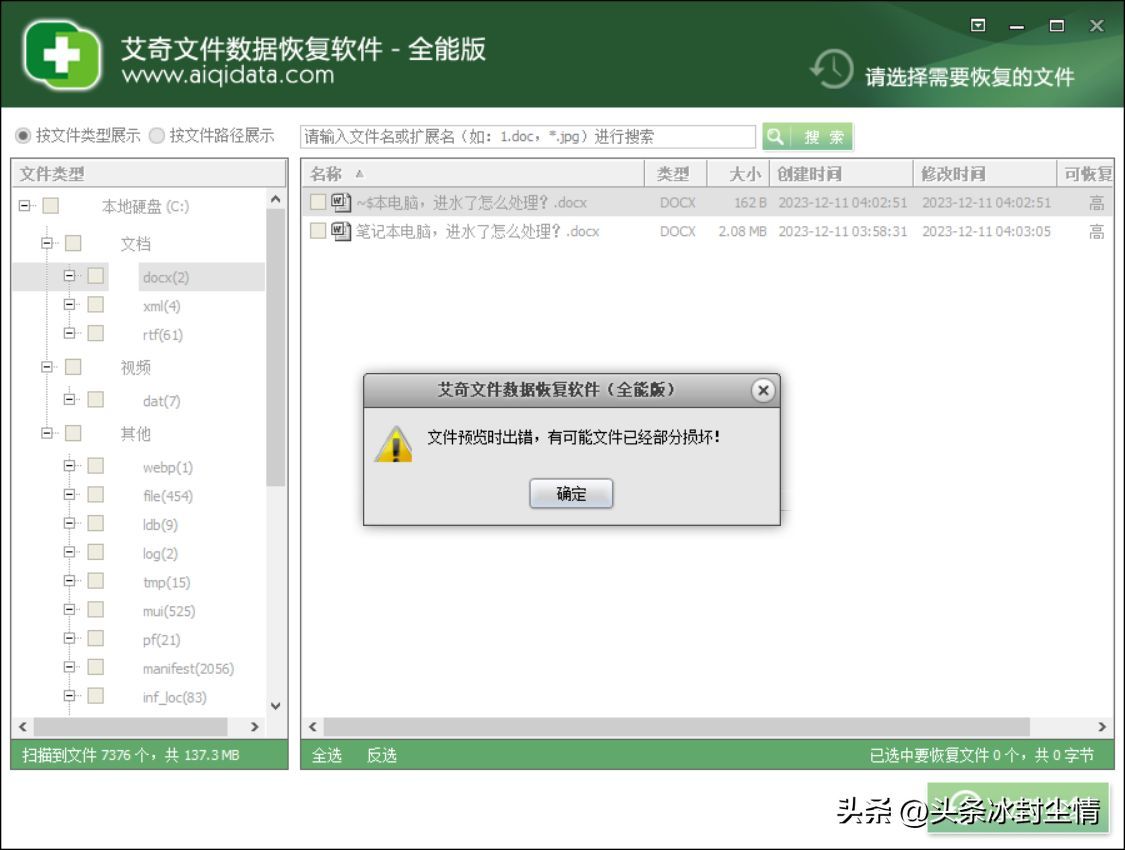Toggle the docx(2) node expander
The width and height of the screenshot is (1125, 850).
tap(70, 275)
